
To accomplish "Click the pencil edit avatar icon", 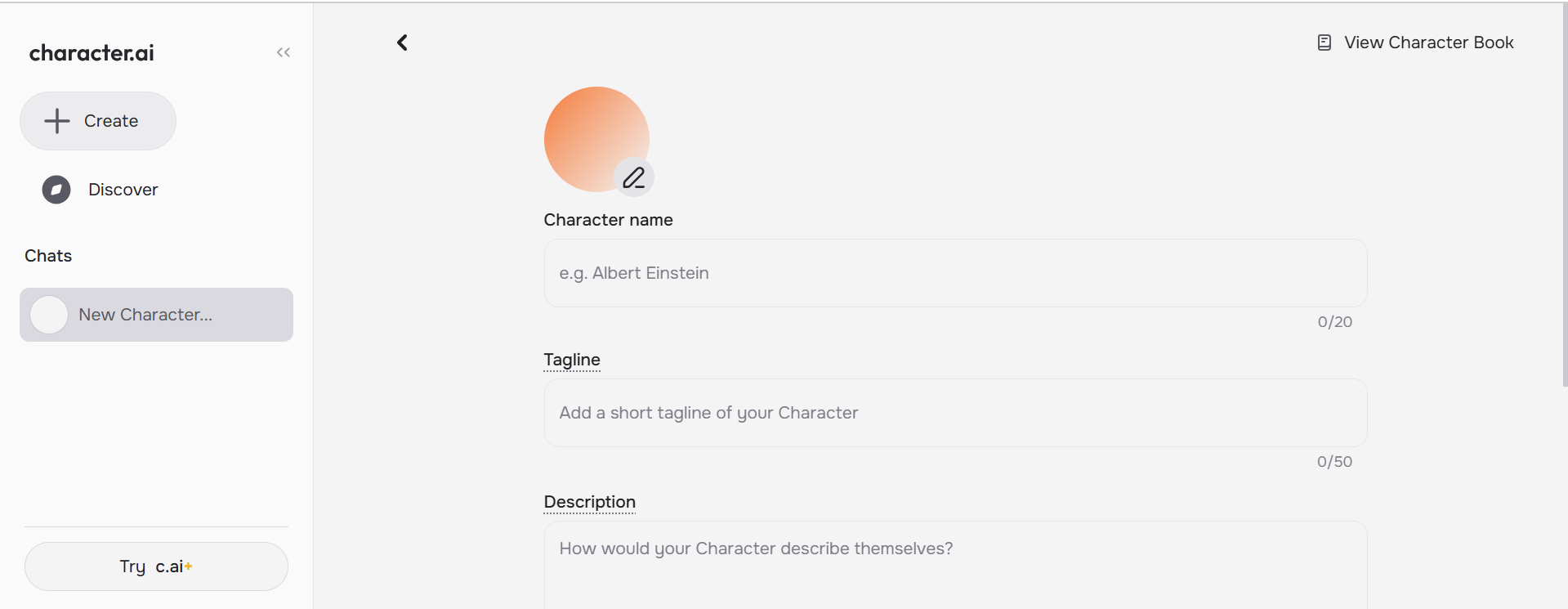I will 634,177.
